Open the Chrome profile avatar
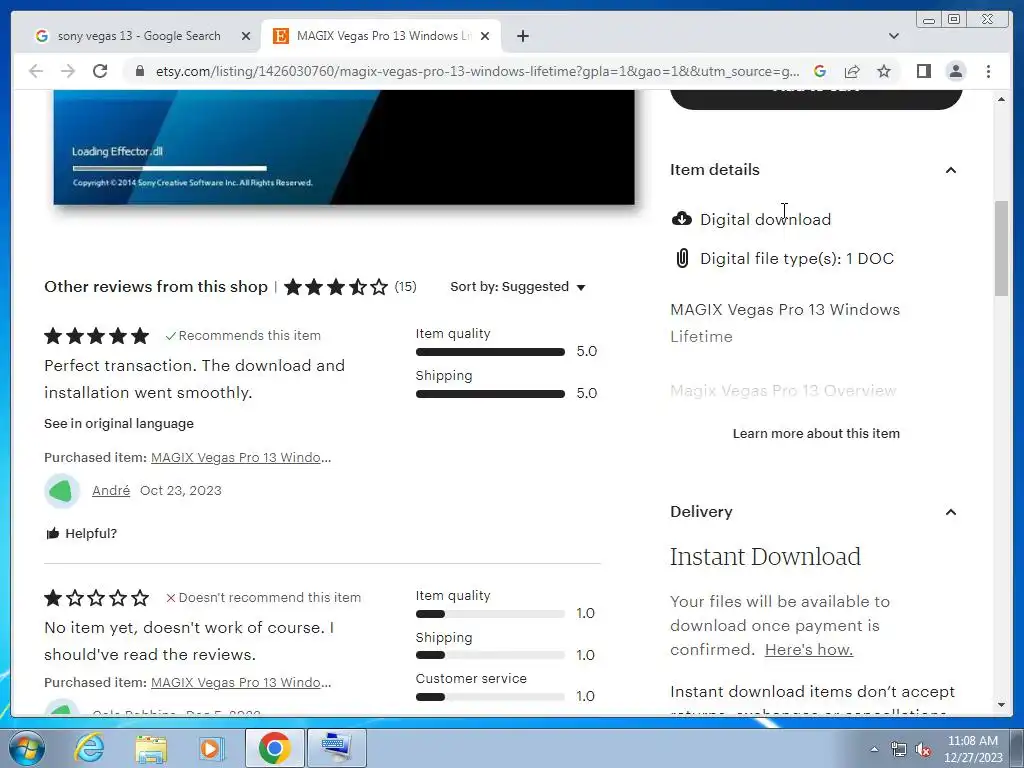Viewport: 1024px width, 768px height. point(955,71)
